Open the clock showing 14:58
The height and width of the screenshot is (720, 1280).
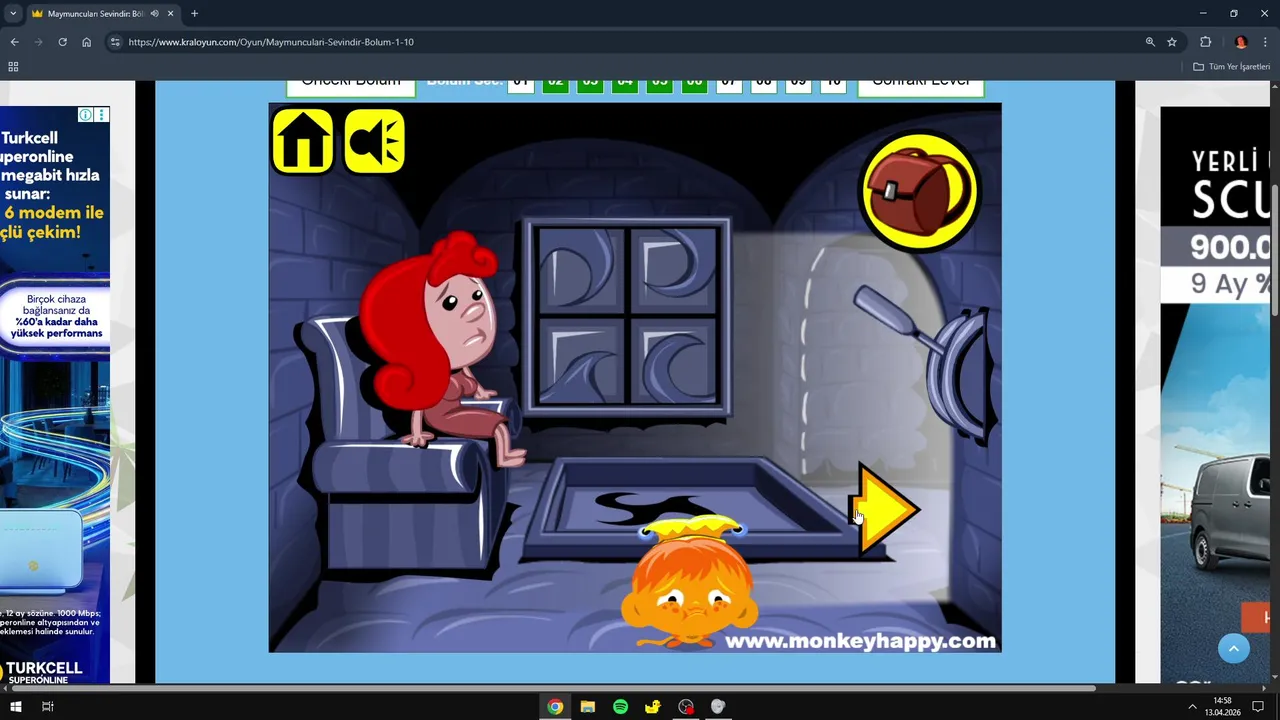click(x=1223, y=706)
